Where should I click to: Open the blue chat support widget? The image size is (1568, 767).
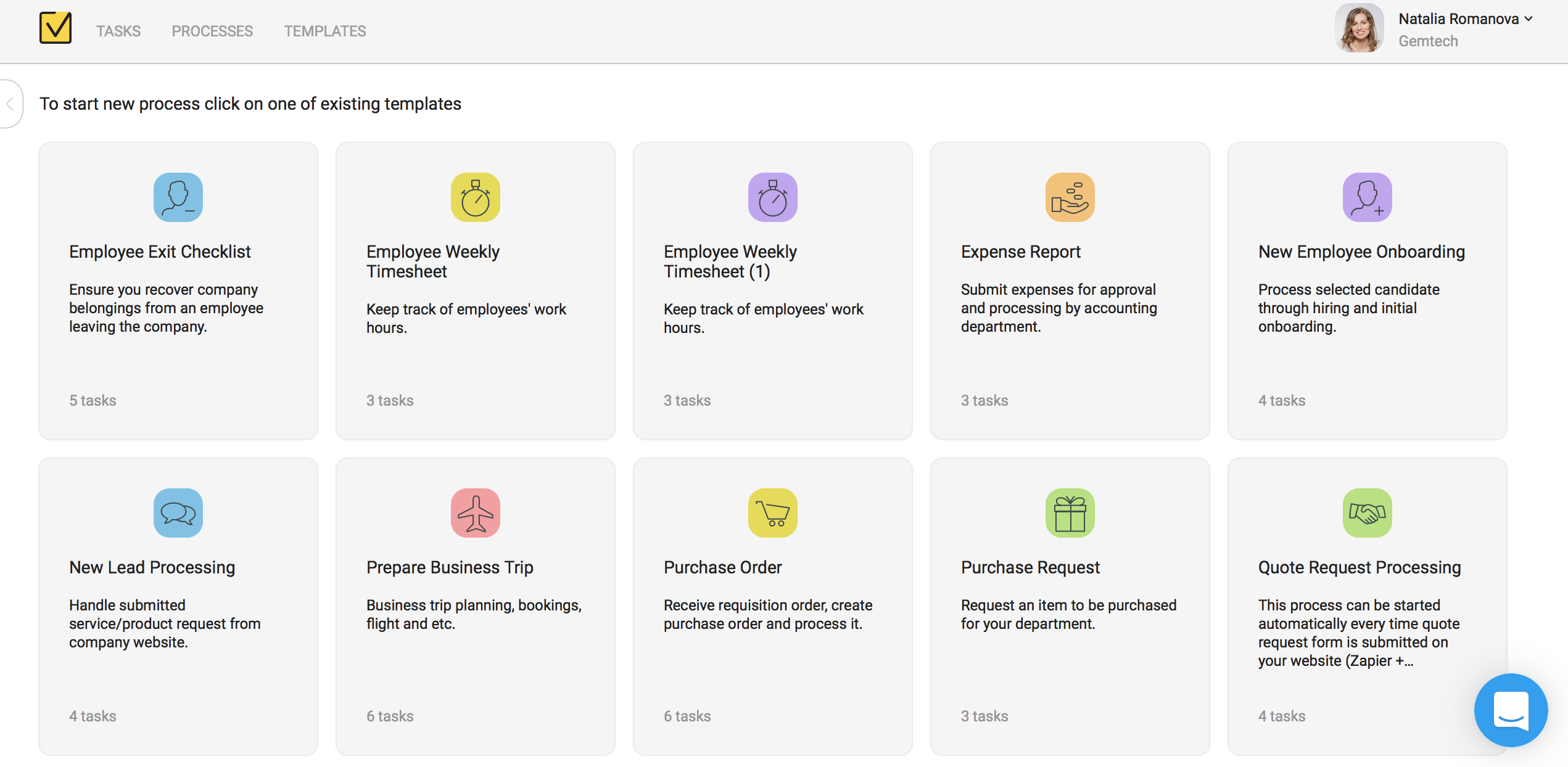(x=1511, y=710)
